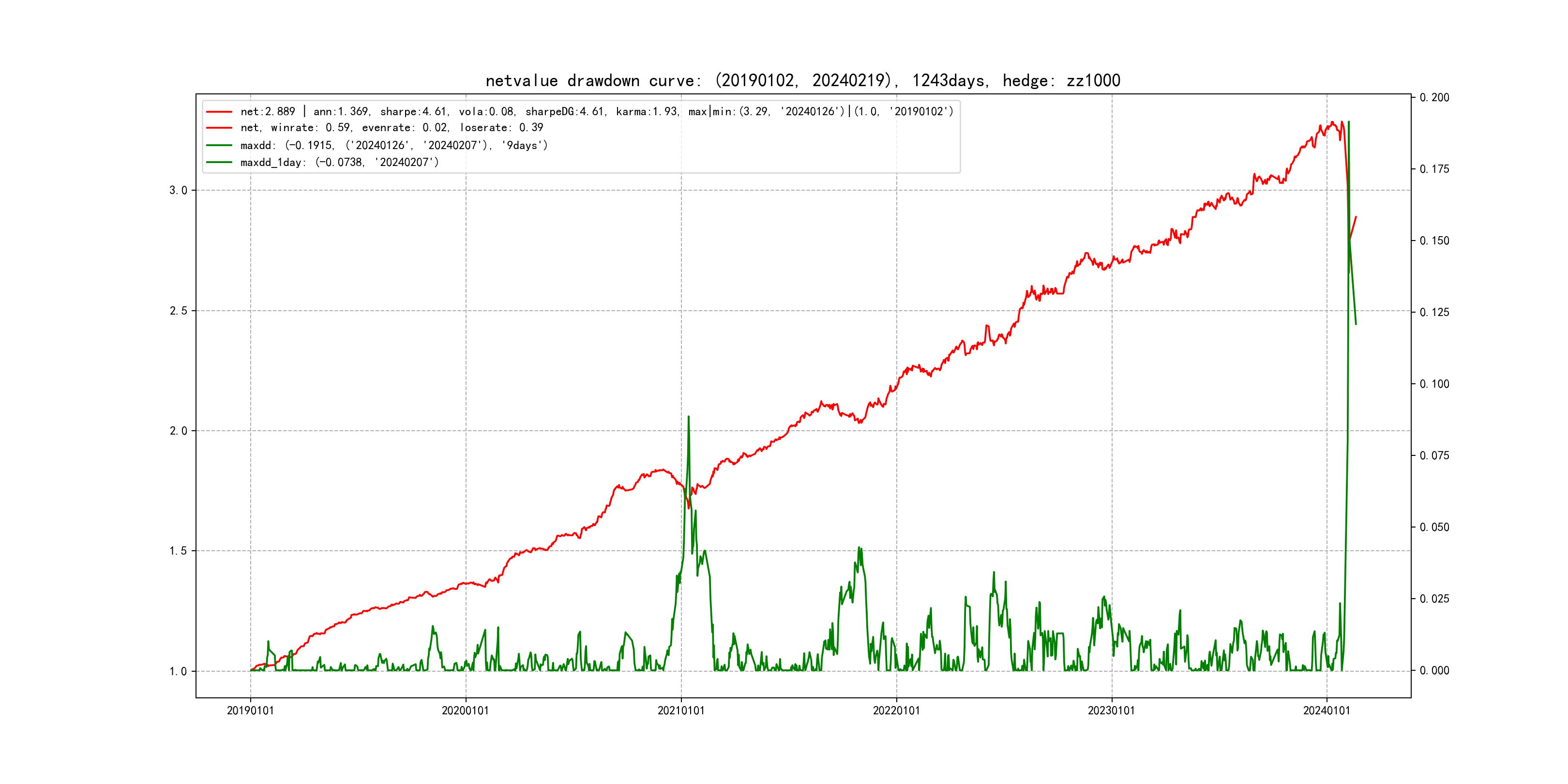Click the 3.0 left y-axis tick label
The height and width of the screenshot is (784, 1568).
178,191
